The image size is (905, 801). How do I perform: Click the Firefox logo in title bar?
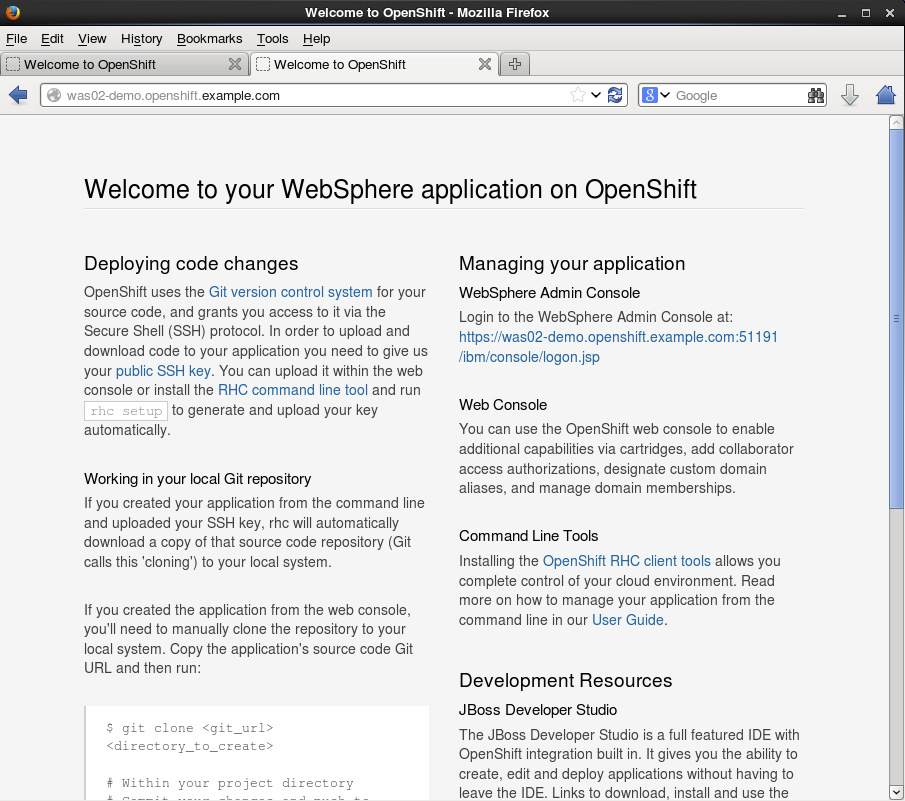tap(13, 12)
